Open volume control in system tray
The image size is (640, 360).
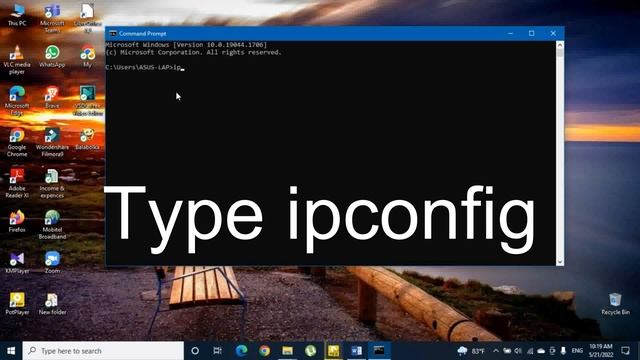518,351
